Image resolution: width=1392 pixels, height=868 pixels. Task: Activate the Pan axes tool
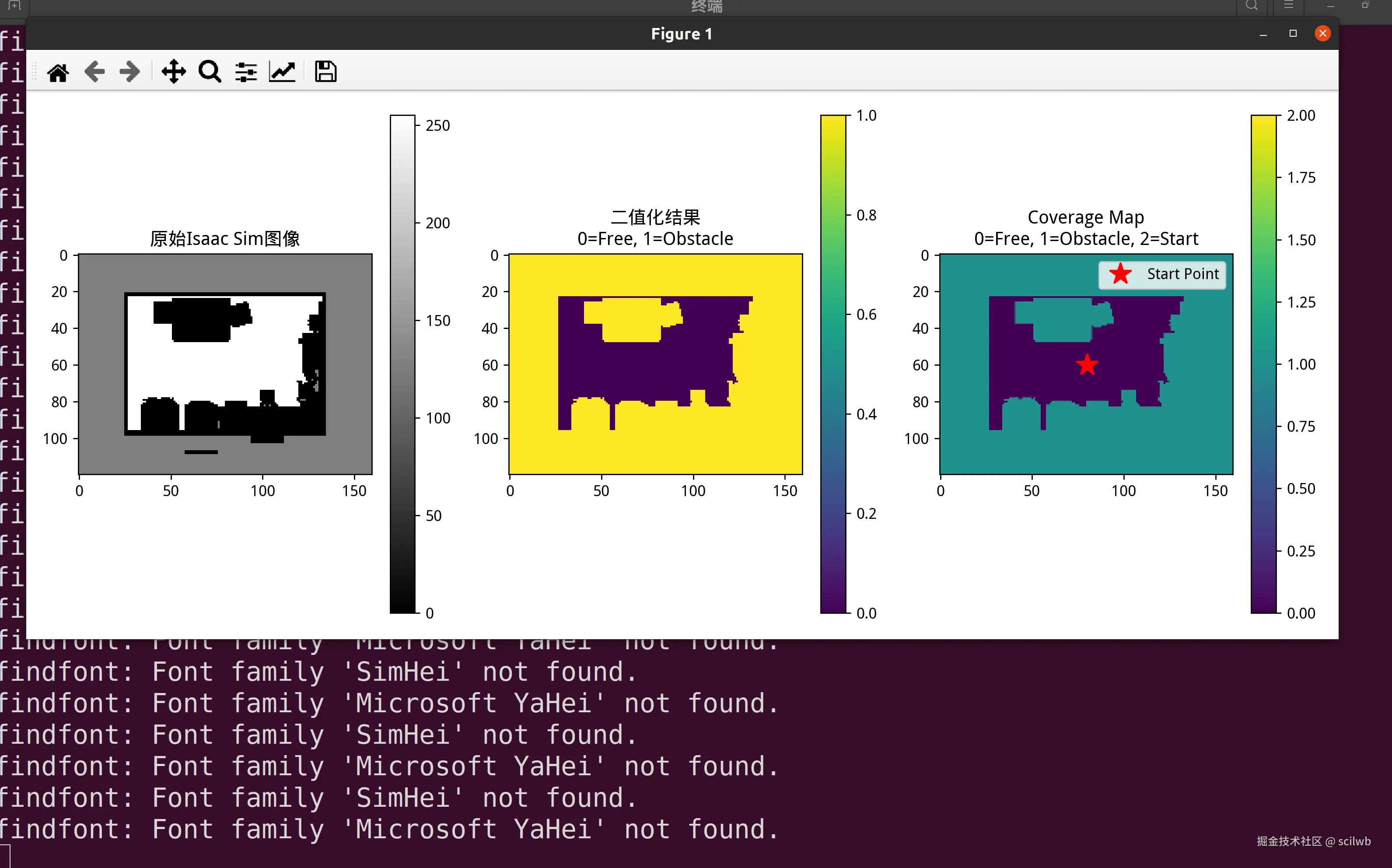173,72
